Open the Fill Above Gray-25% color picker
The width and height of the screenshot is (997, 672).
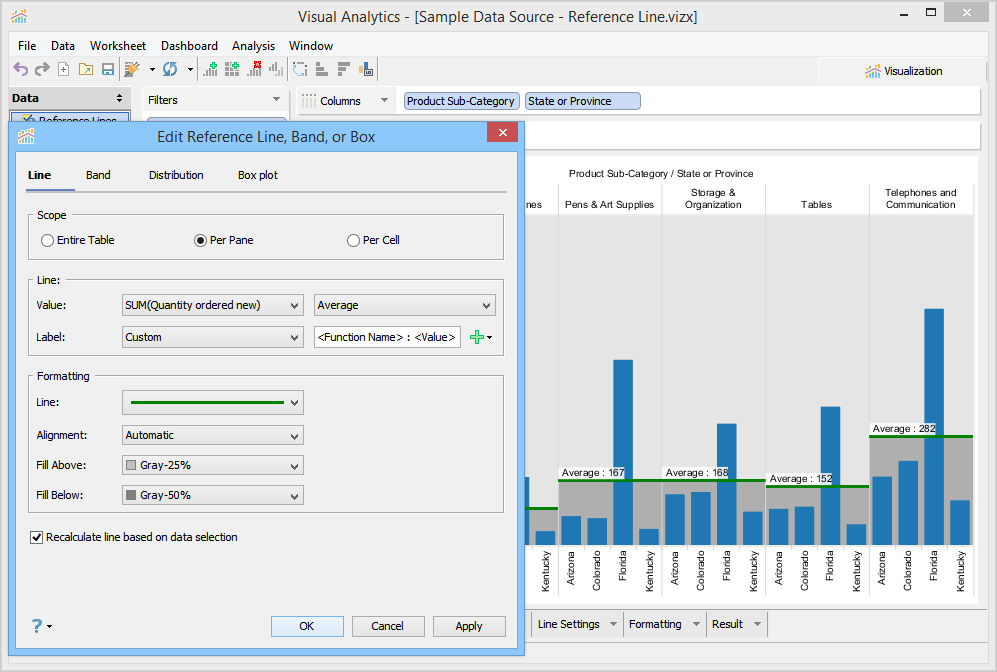(x=212, y=465)
